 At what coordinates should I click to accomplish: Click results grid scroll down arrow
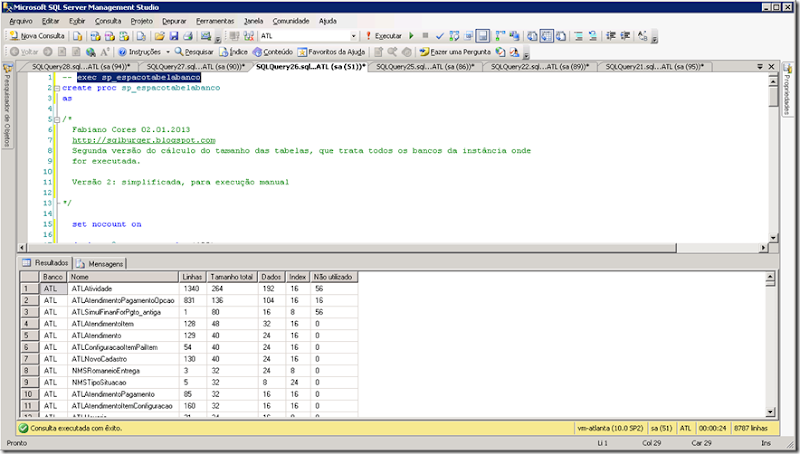tap(770, 412)
